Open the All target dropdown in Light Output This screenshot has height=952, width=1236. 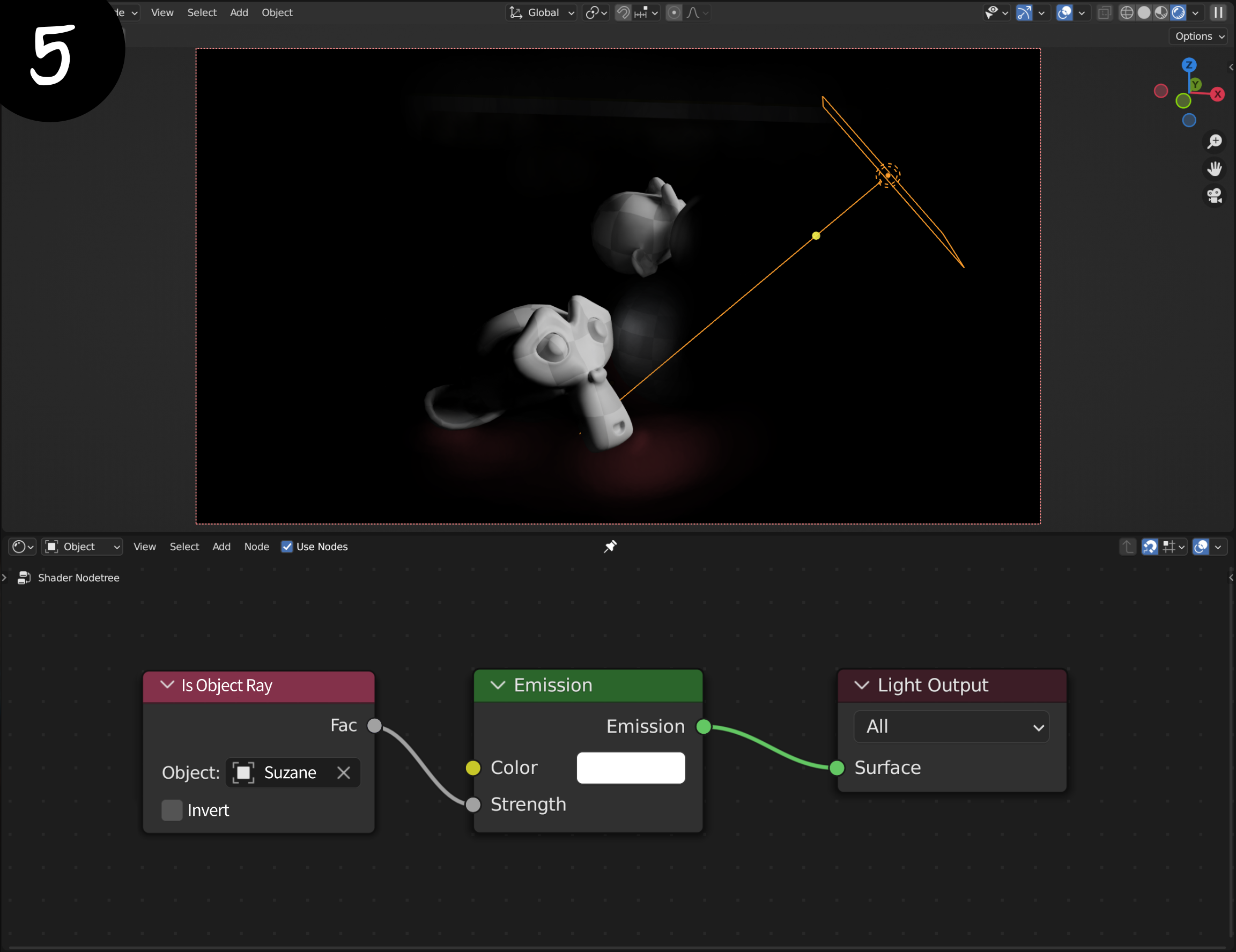951,726
